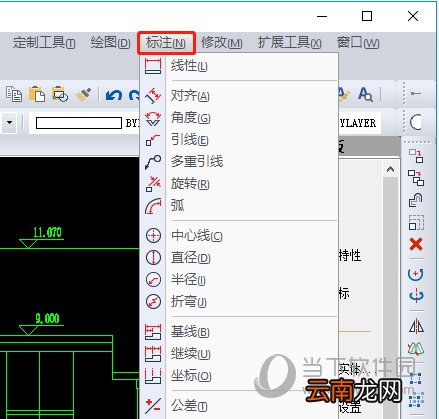
Task: Click the center mark icon
Action: 153,235
